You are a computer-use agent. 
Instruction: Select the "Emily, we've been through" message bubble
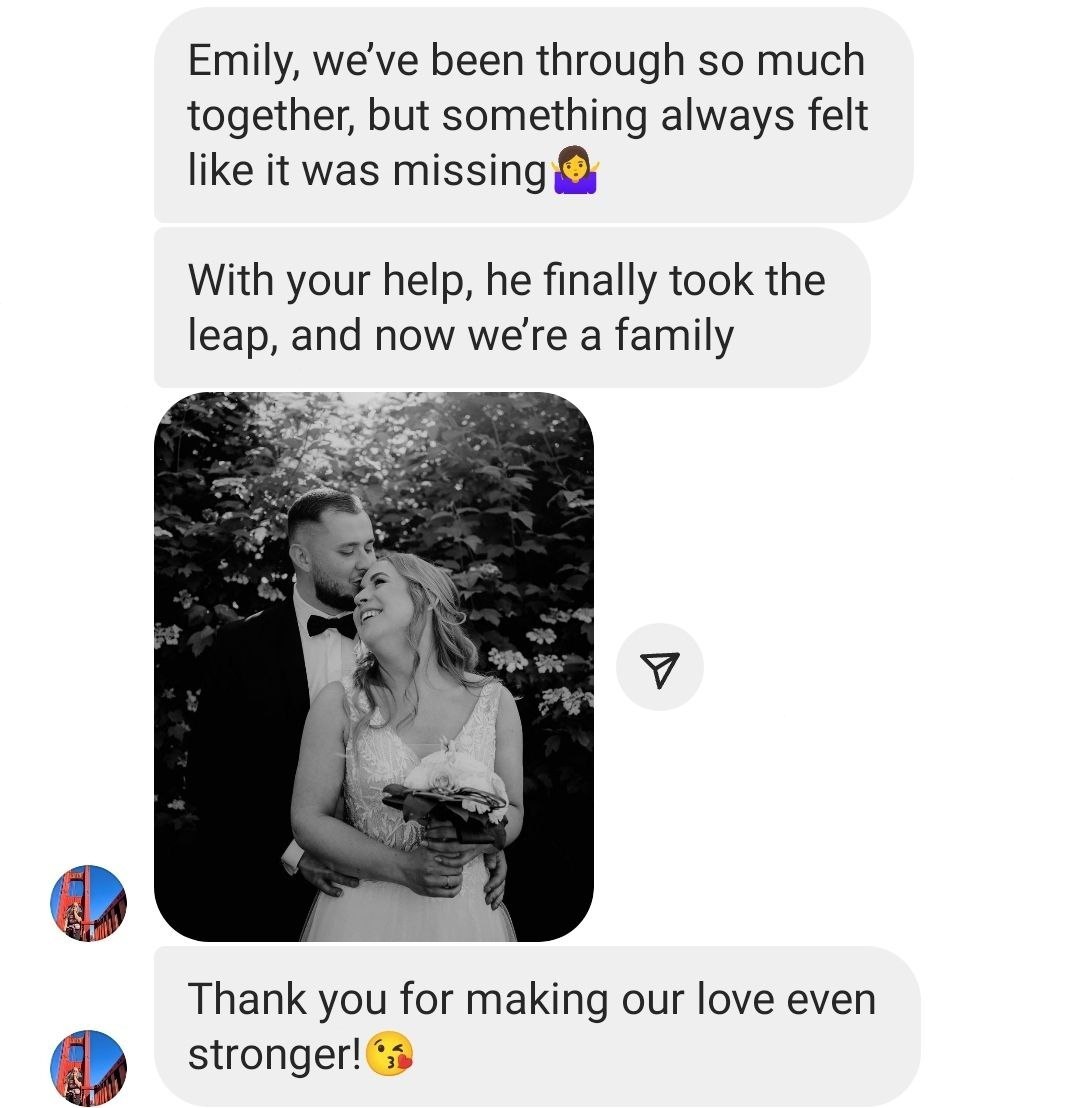(534, 114)
